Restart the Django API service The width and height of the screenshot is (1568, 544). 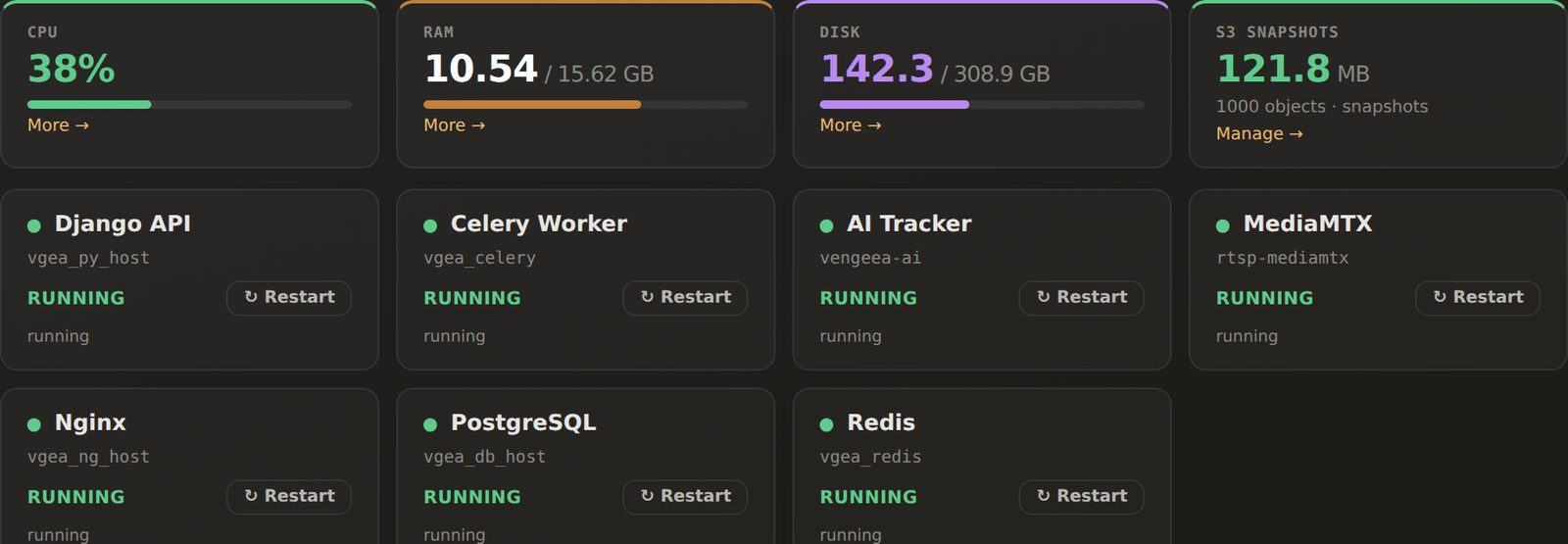(x=289, y=298)
